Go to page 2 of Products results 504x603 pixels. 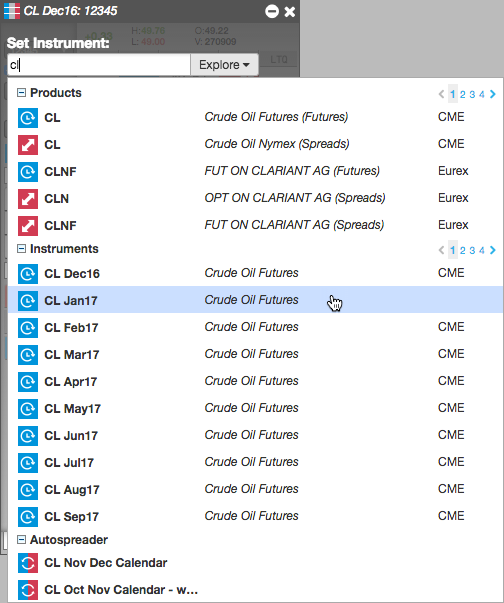coord(462,94)
